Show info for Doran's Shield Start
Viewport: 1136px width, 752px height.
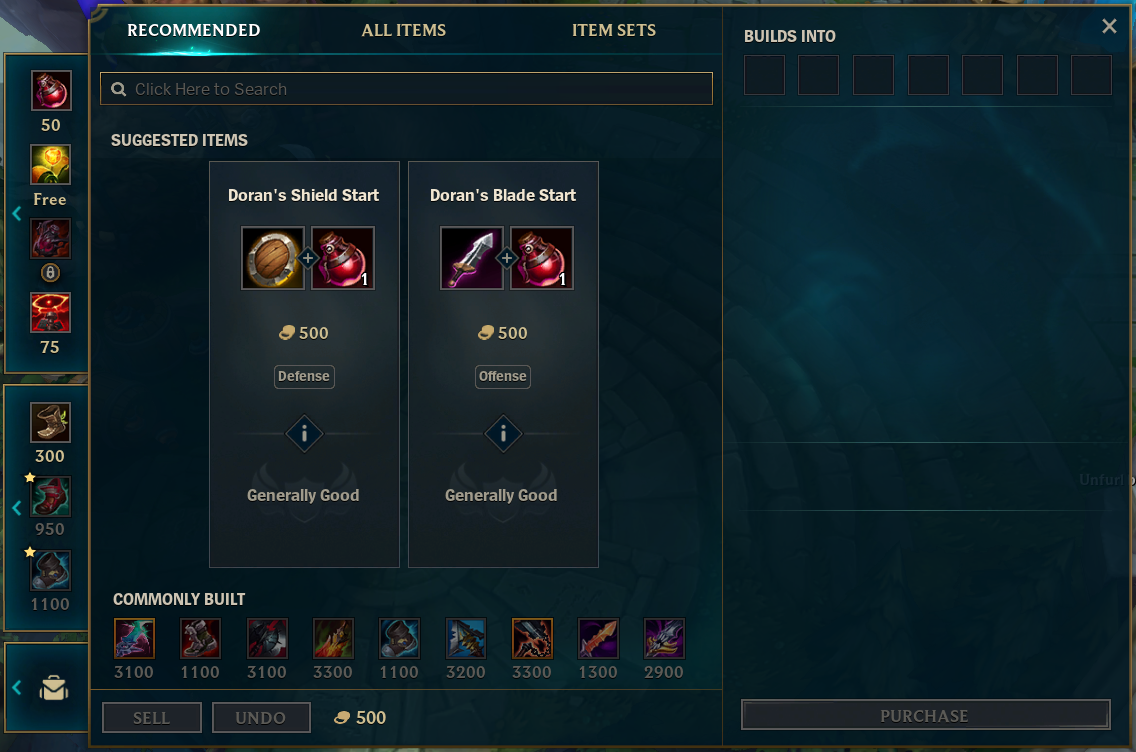tap(304, 434)
